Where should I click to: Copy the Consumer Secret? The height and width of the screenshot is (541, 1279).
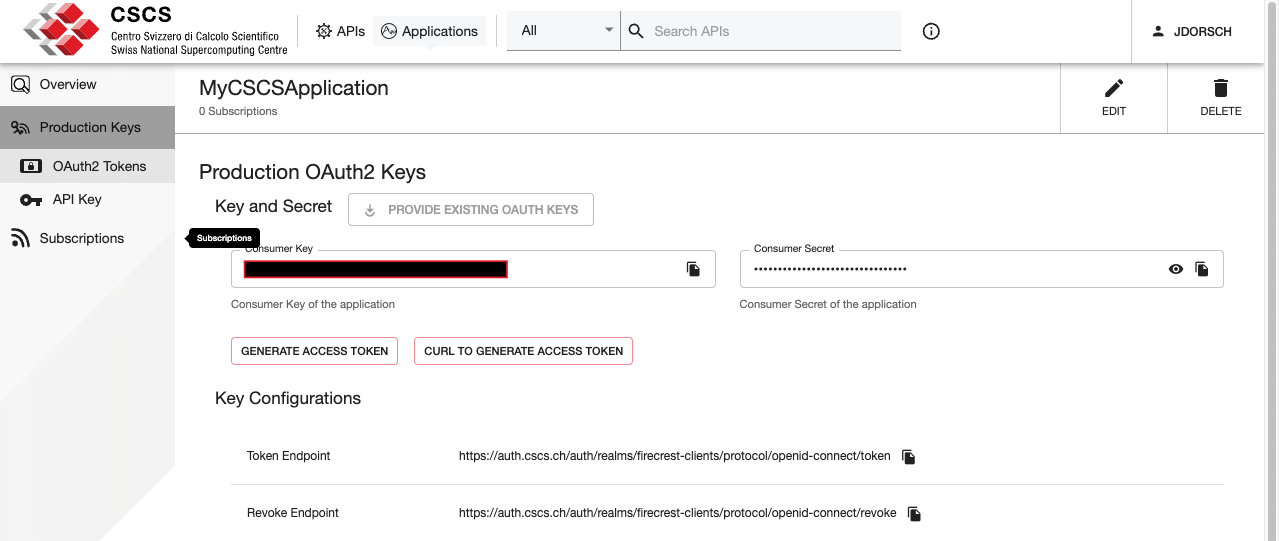click(x=1203, y=269)
